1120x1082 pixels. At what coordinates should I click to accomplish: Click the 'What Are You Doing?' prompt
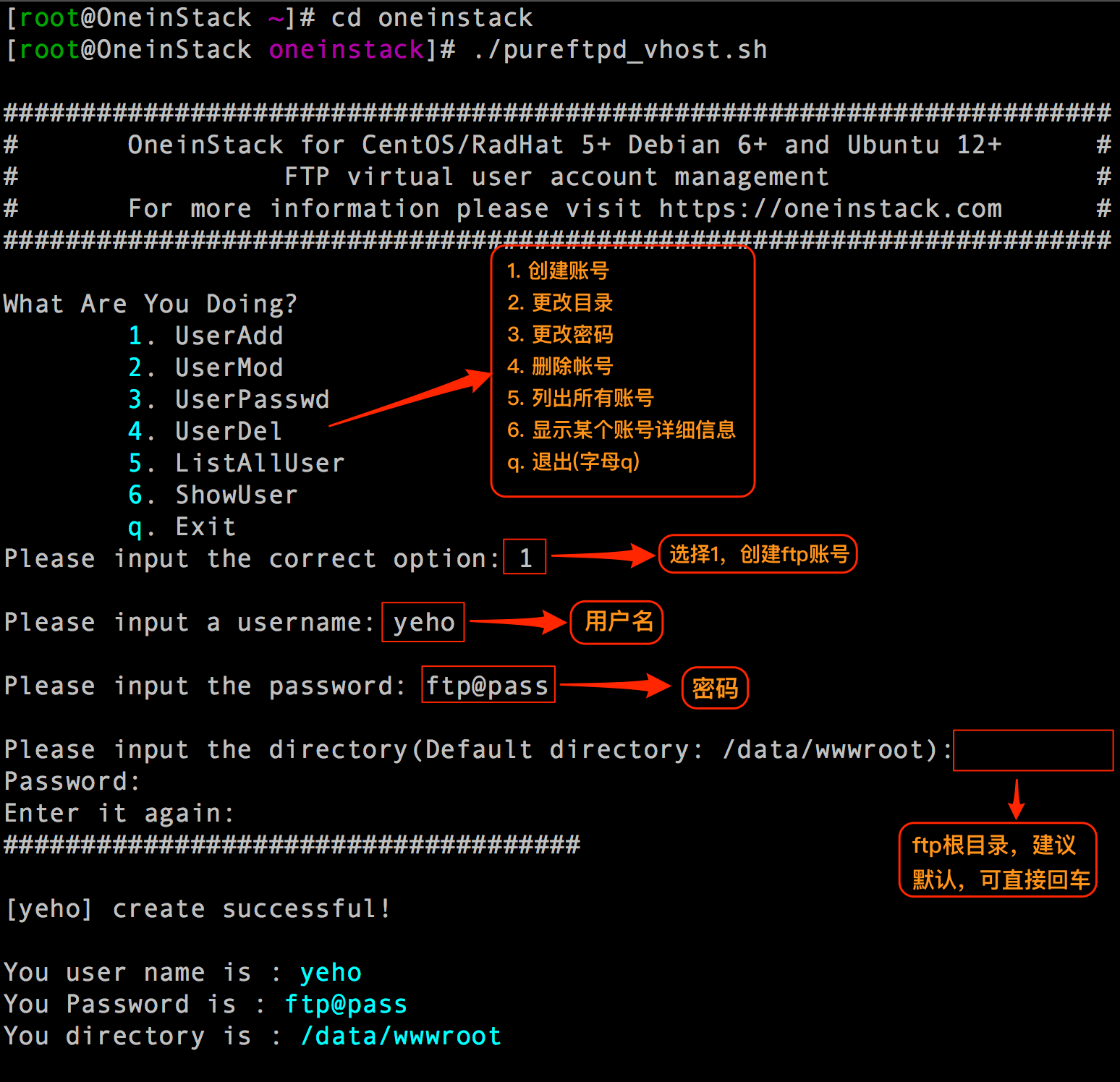[x=150, y=304]
